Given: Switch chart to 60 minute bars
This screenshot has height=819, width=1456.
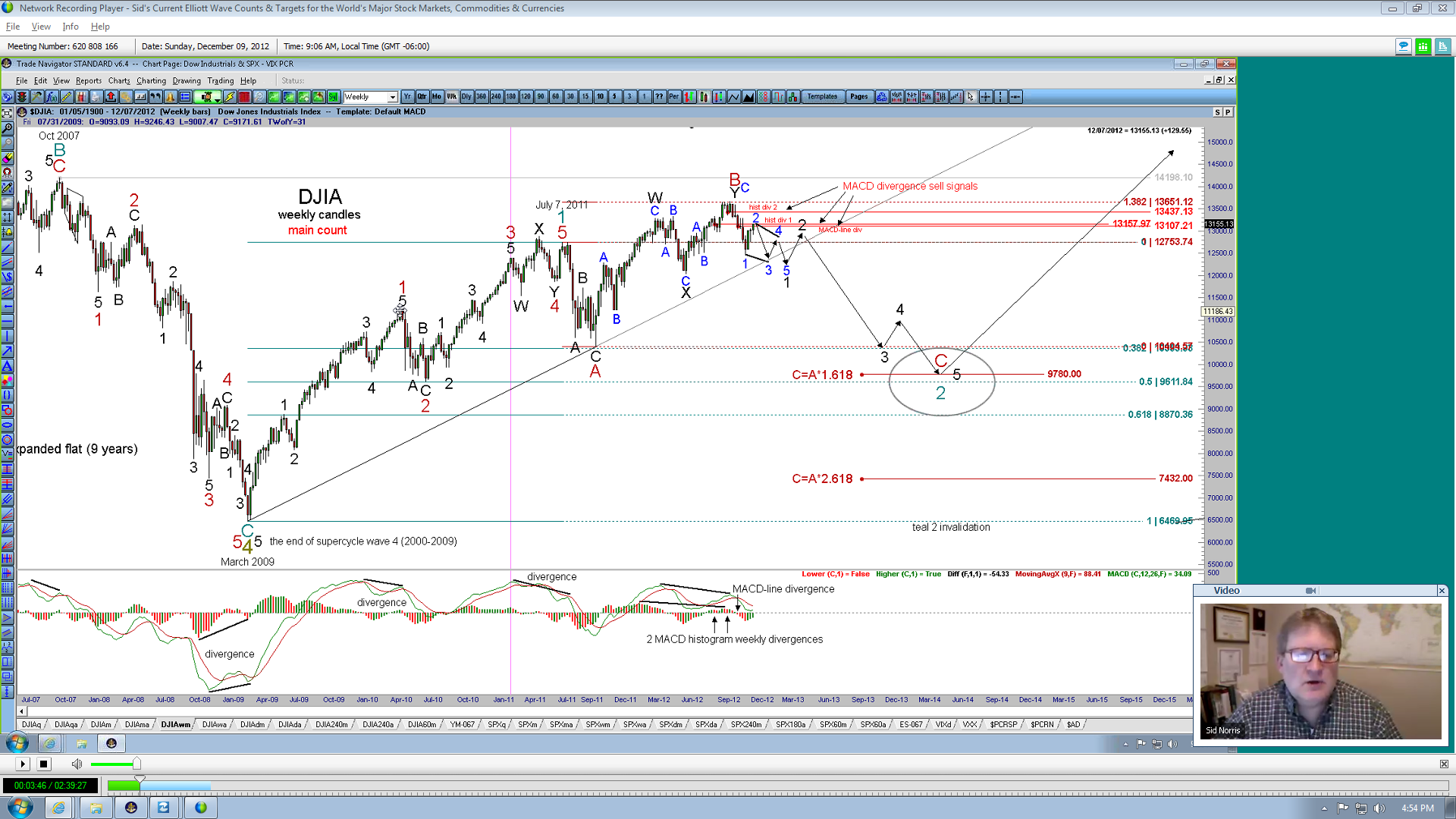Looking at the screenshot, I should (x=556, y=97).
